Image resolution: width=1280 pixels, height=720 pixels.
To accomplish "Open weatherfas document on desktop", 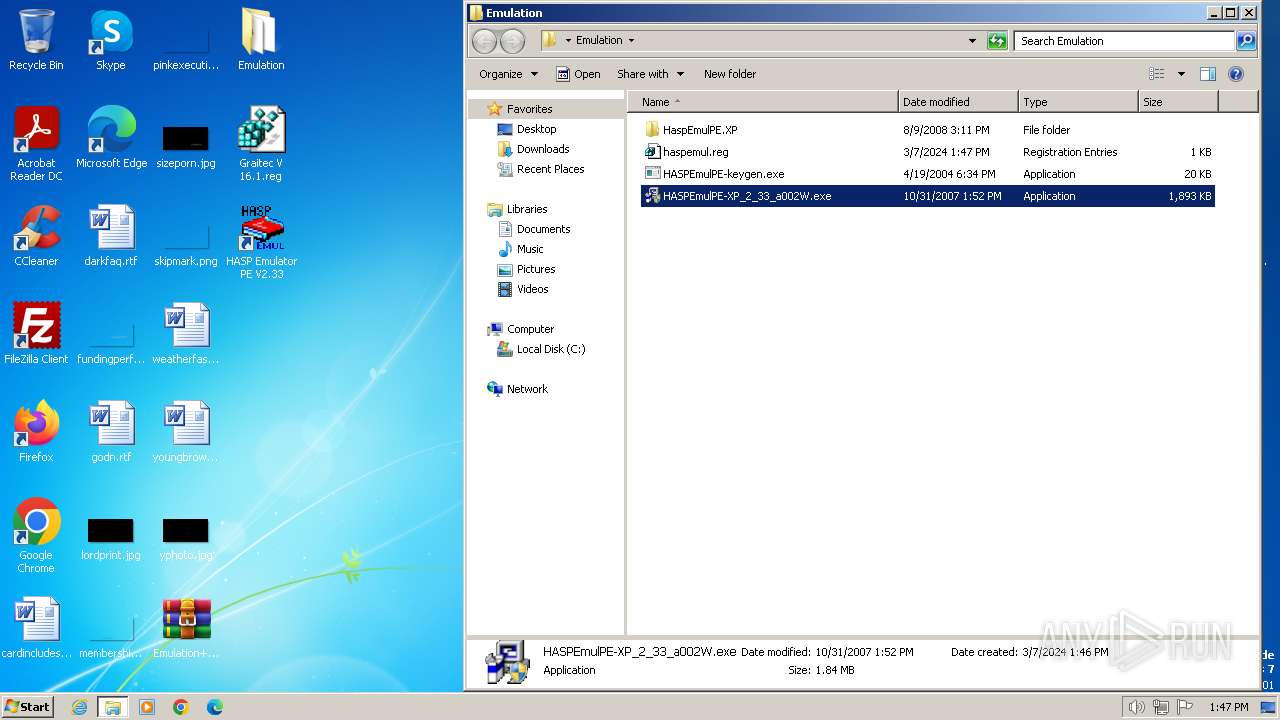I will click(186, 334).
